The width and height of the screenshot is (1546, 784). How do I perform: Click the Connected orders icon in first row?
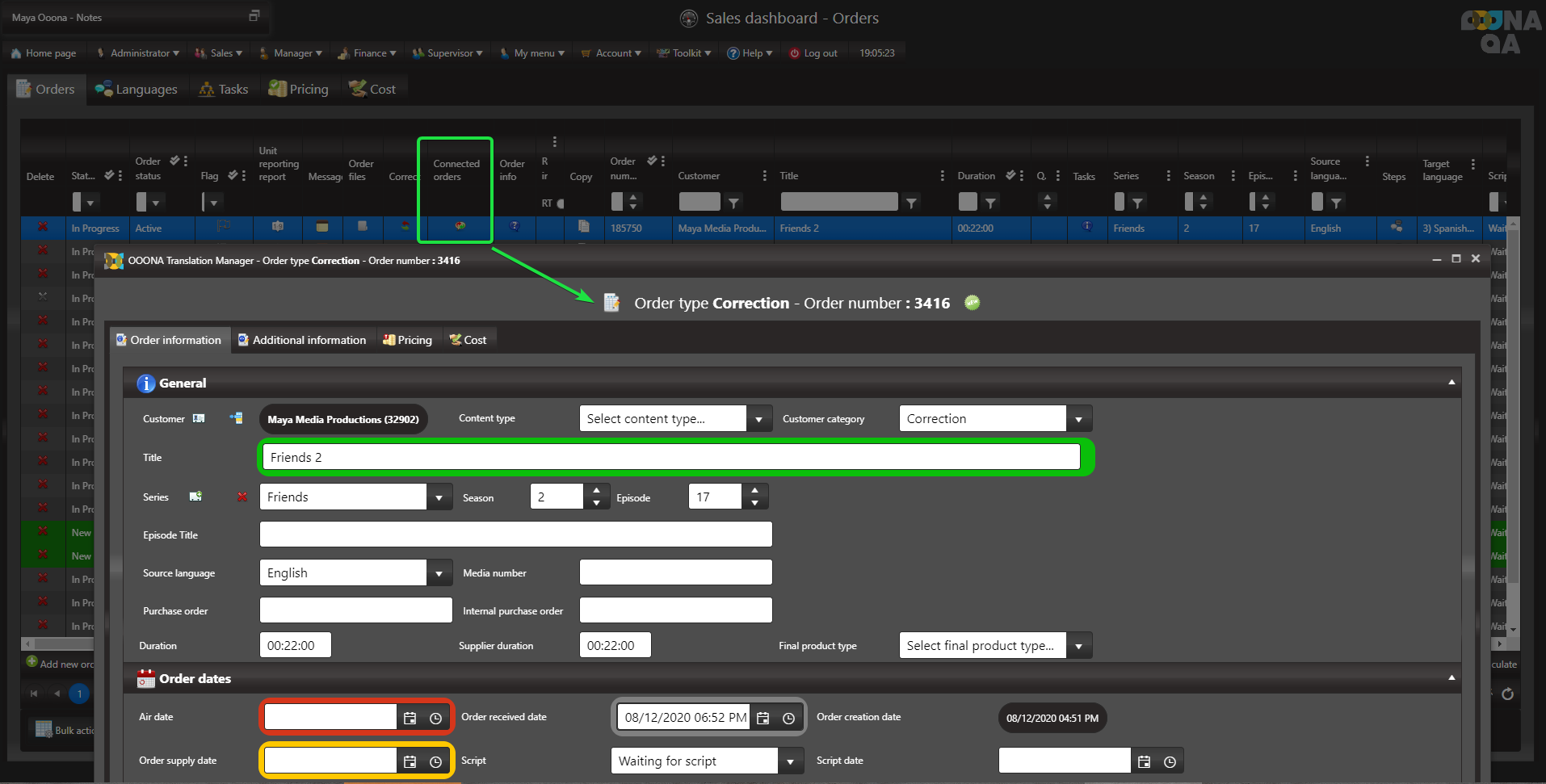[460, 227]
